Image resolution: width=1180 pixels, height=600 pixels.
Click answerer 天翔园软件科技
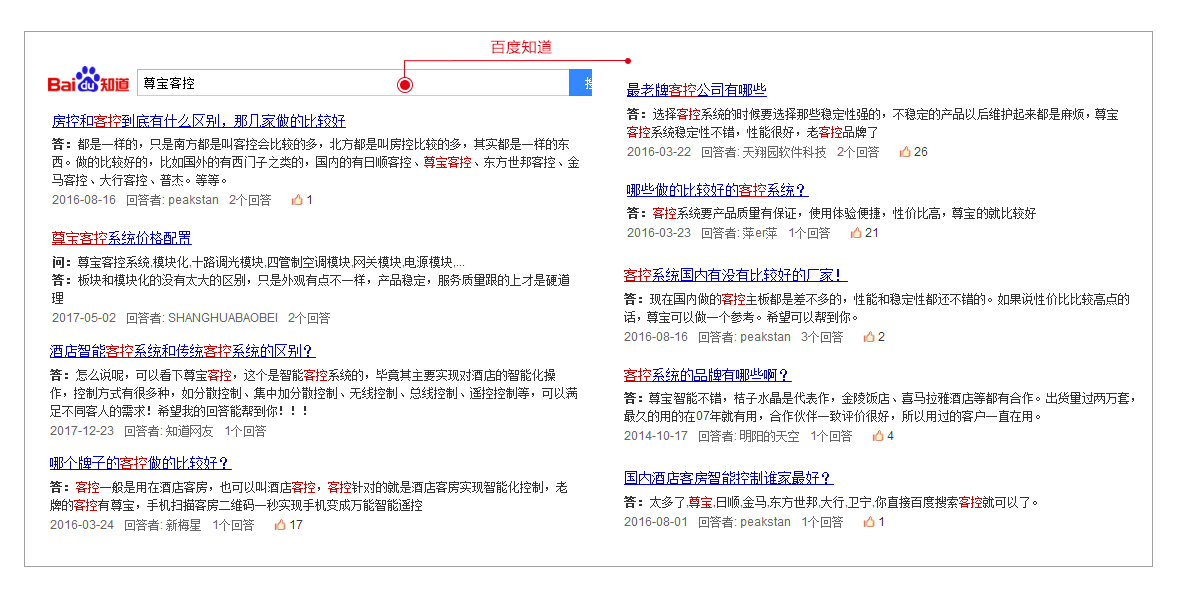tap(784, 151)
